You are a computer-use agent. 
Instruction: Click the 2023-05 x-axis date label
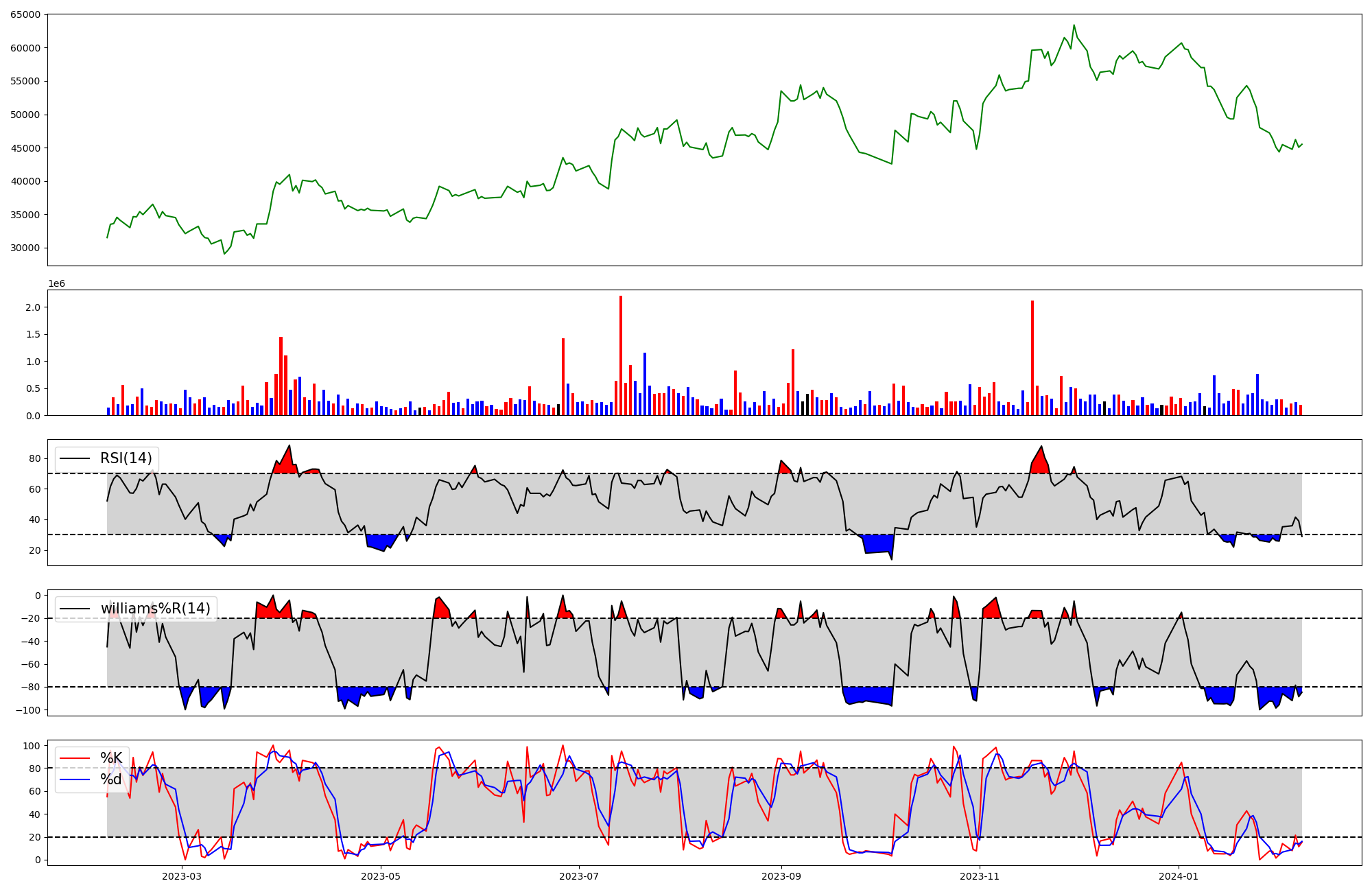(x=380, y=876)
